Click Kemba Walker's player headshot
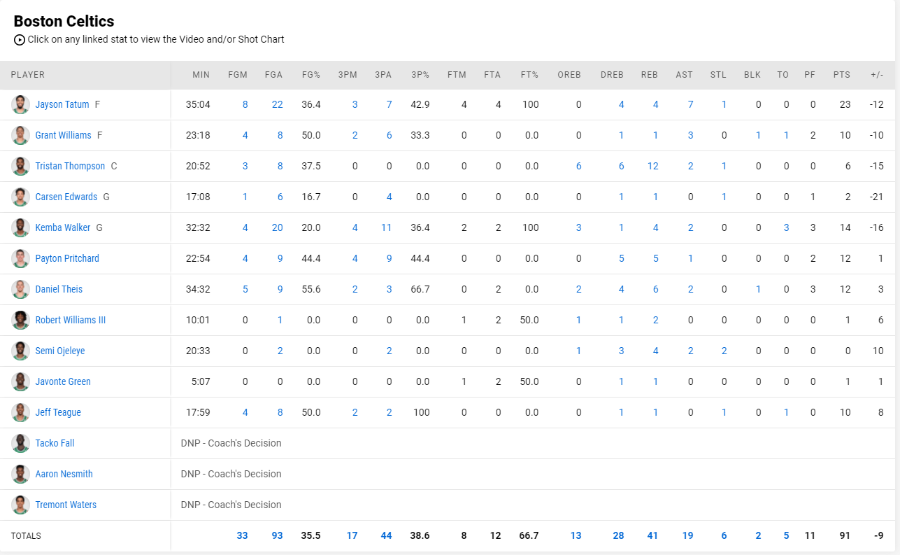Image resolution: width=900 pixels, height=555 pixels. point(21,228)
